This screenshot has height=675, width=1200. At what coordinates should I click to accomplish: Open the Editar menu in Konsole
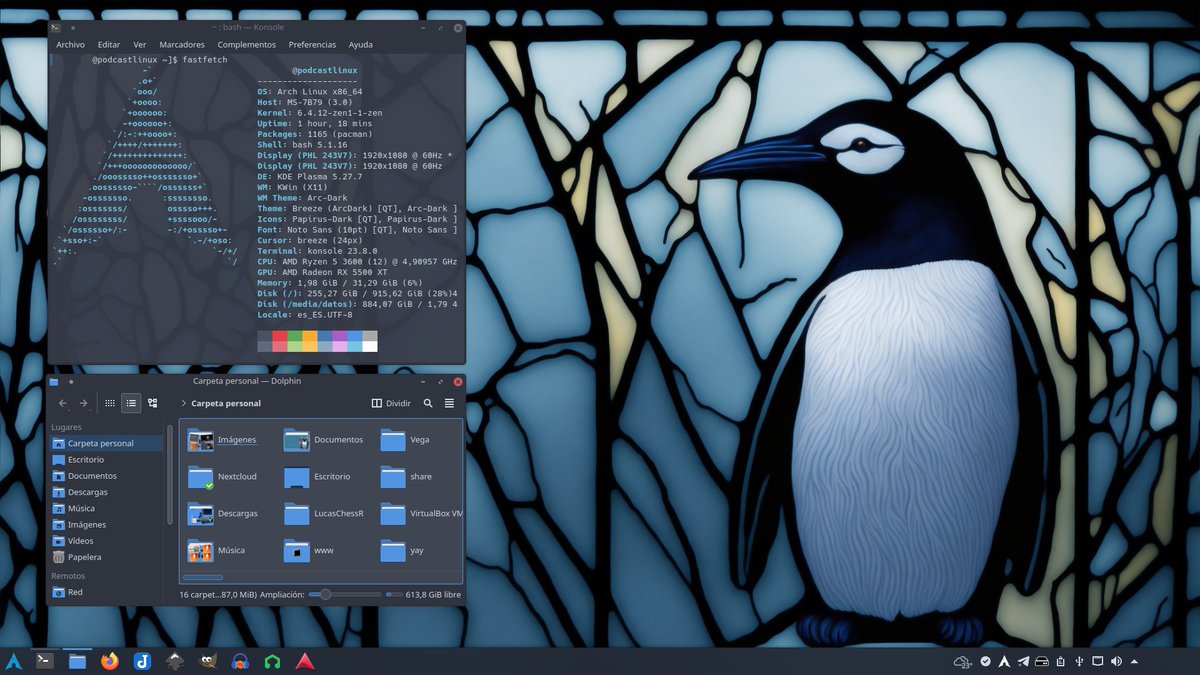[x=109, y=44]
